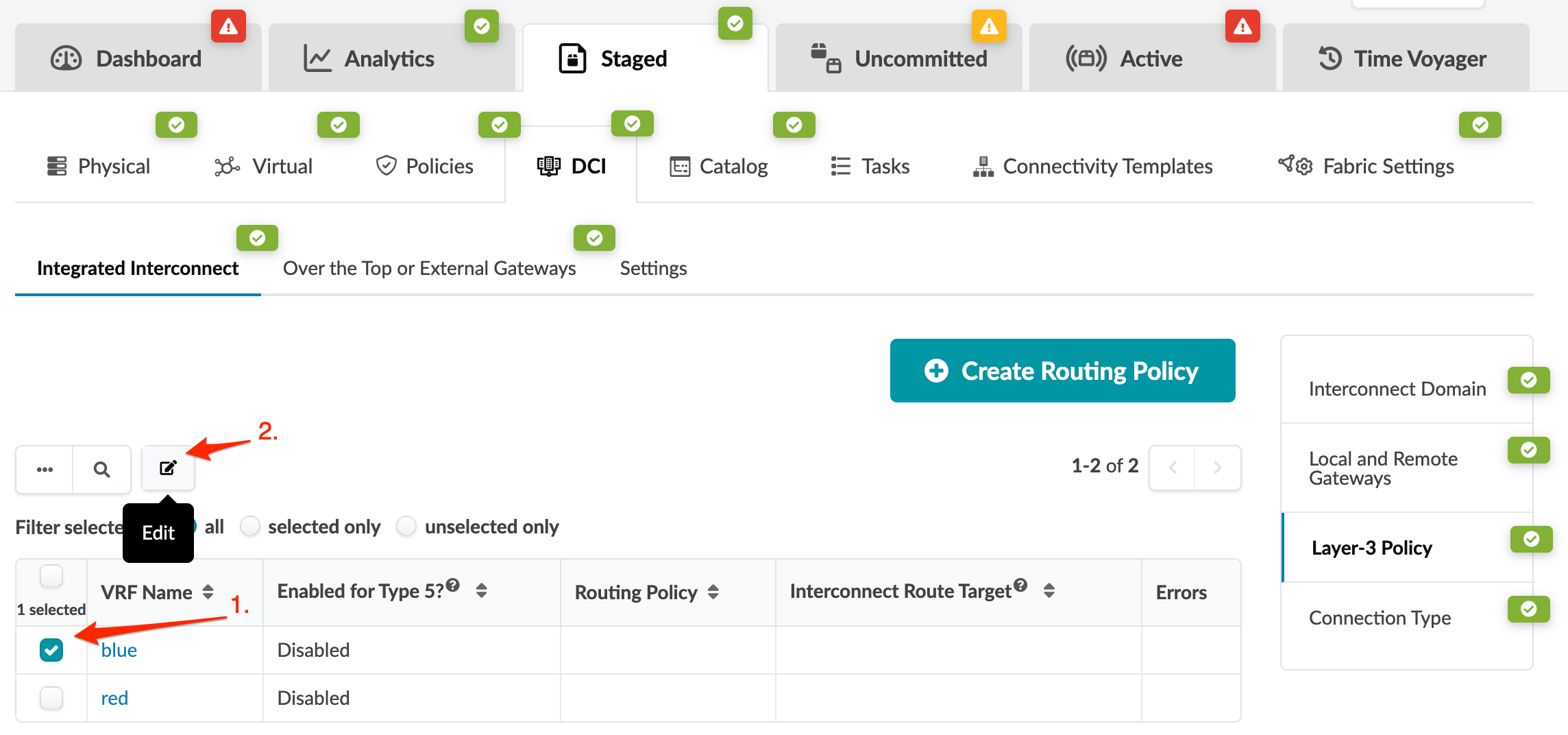
Task: Select Interconnect Domain in side panel
Action: [1397, 389]
